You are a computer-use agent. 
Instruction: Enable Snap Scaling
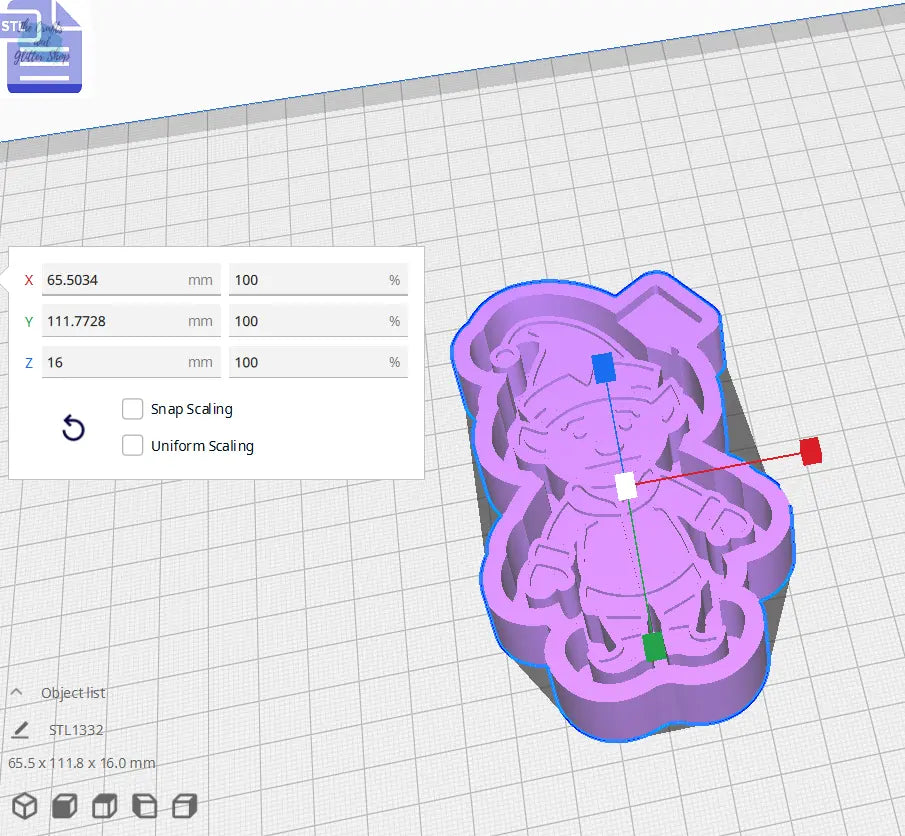132,409
